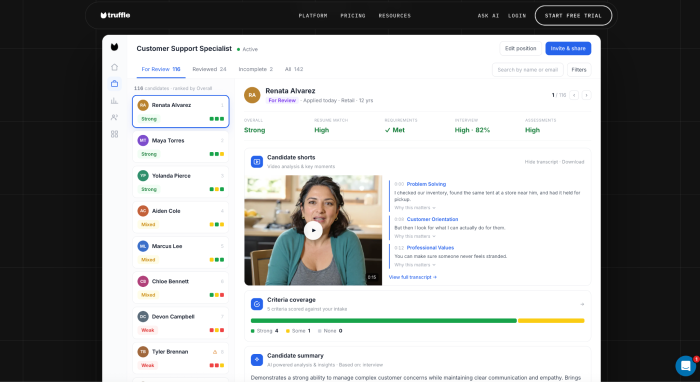Screen dimensions: 700x382
Task: Click the Criteria coverage check icon
Action: 257,304
